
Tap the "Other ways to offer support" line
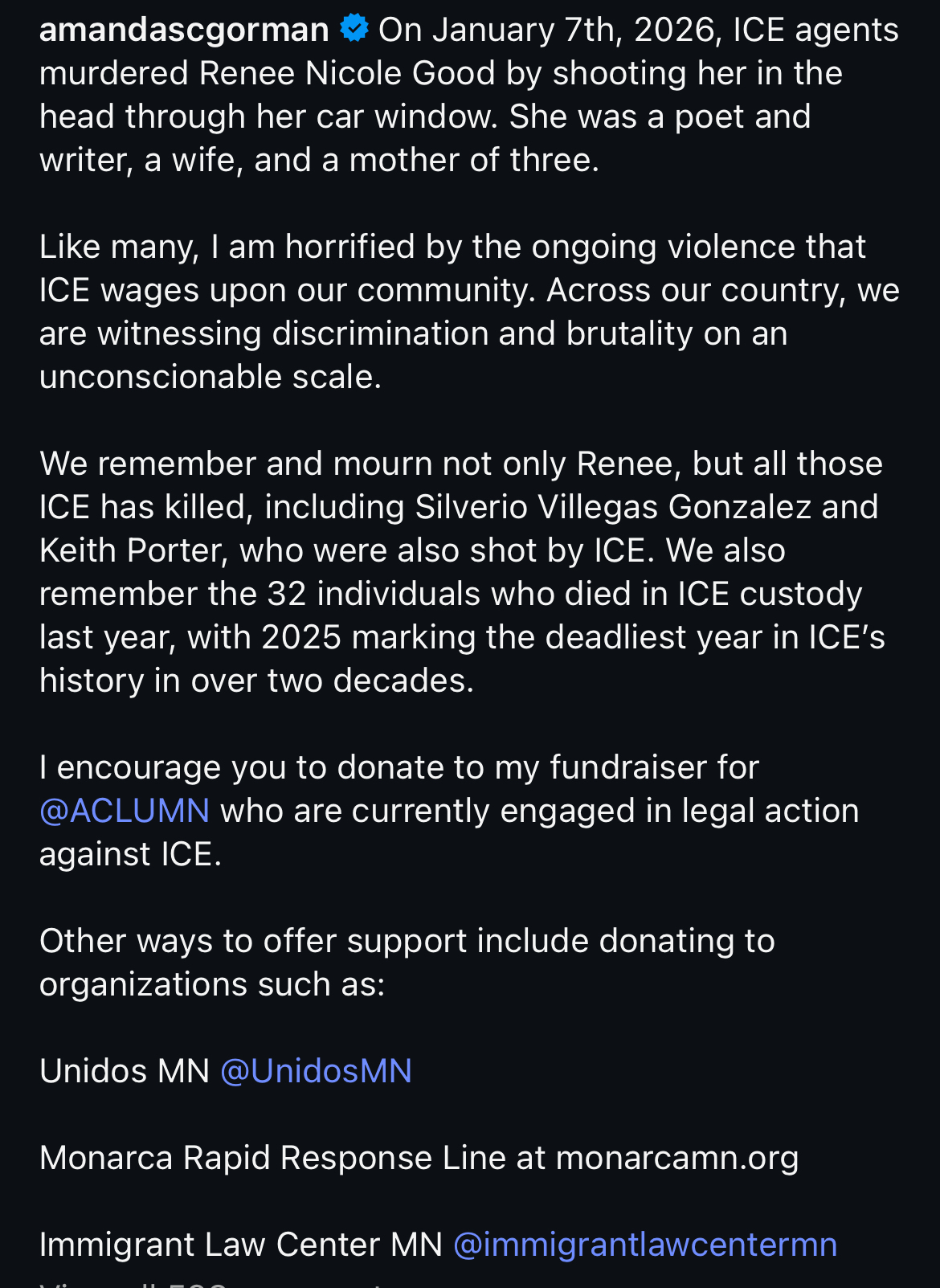(407, 941)
